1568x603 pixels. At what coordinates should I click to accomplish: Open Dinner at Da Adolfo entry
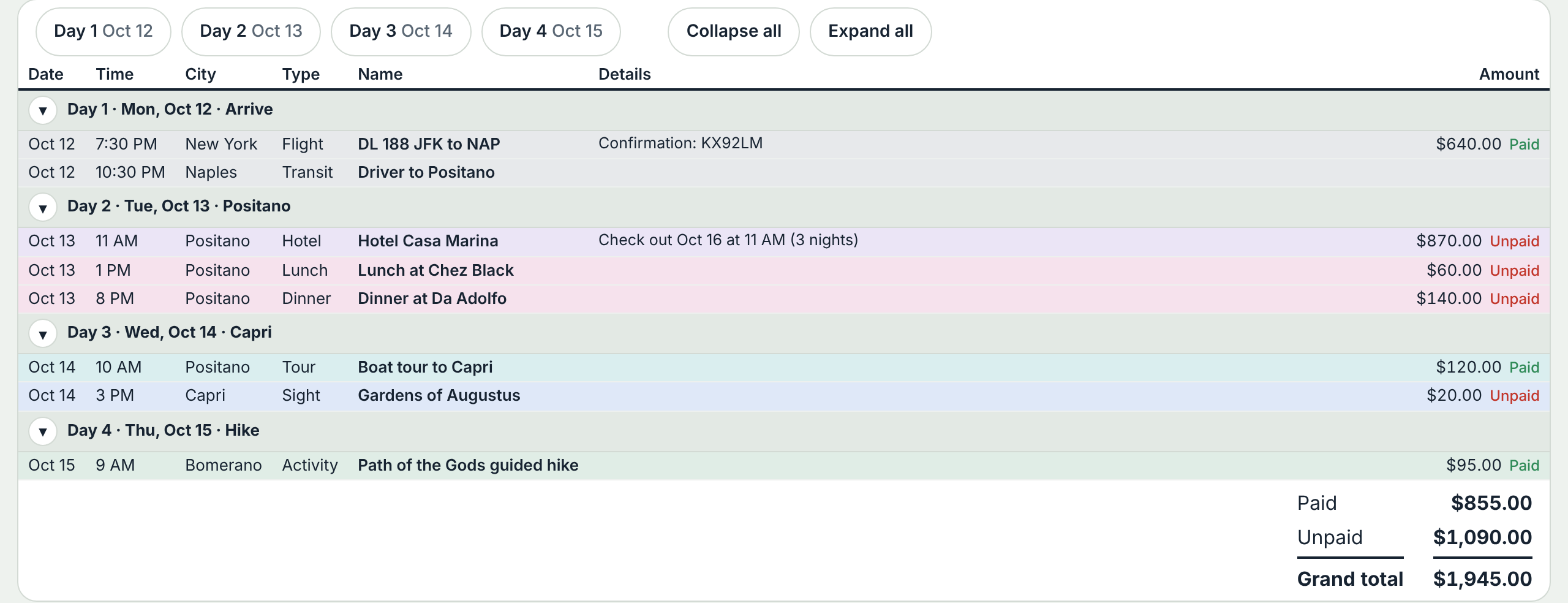(x=432, y=298)
